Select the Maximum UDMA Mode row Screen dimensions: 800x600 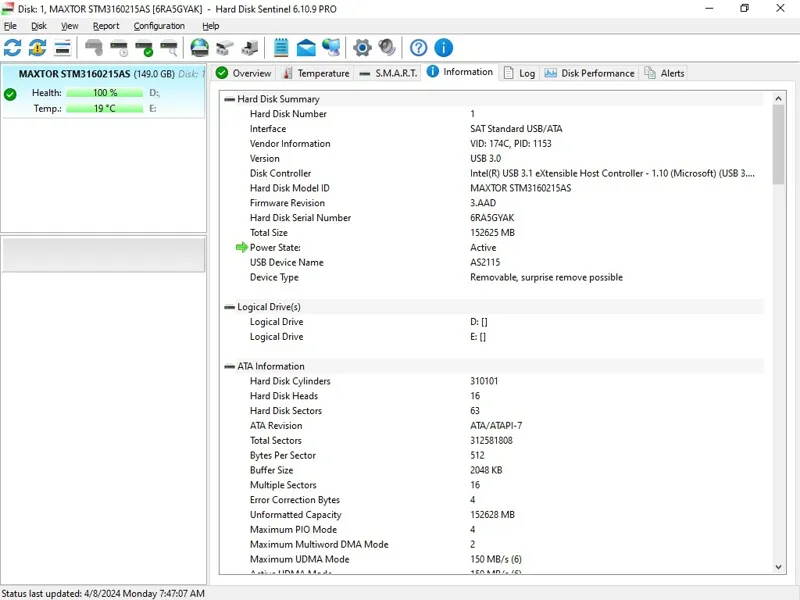492,559
